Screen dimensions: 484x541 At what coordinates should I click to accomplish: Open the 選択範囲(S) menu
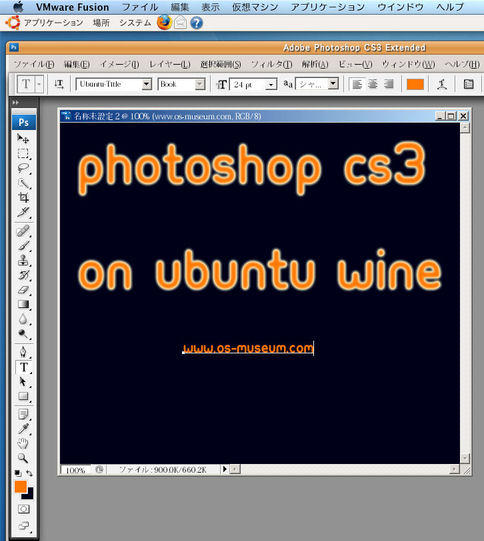click(221, 65)
